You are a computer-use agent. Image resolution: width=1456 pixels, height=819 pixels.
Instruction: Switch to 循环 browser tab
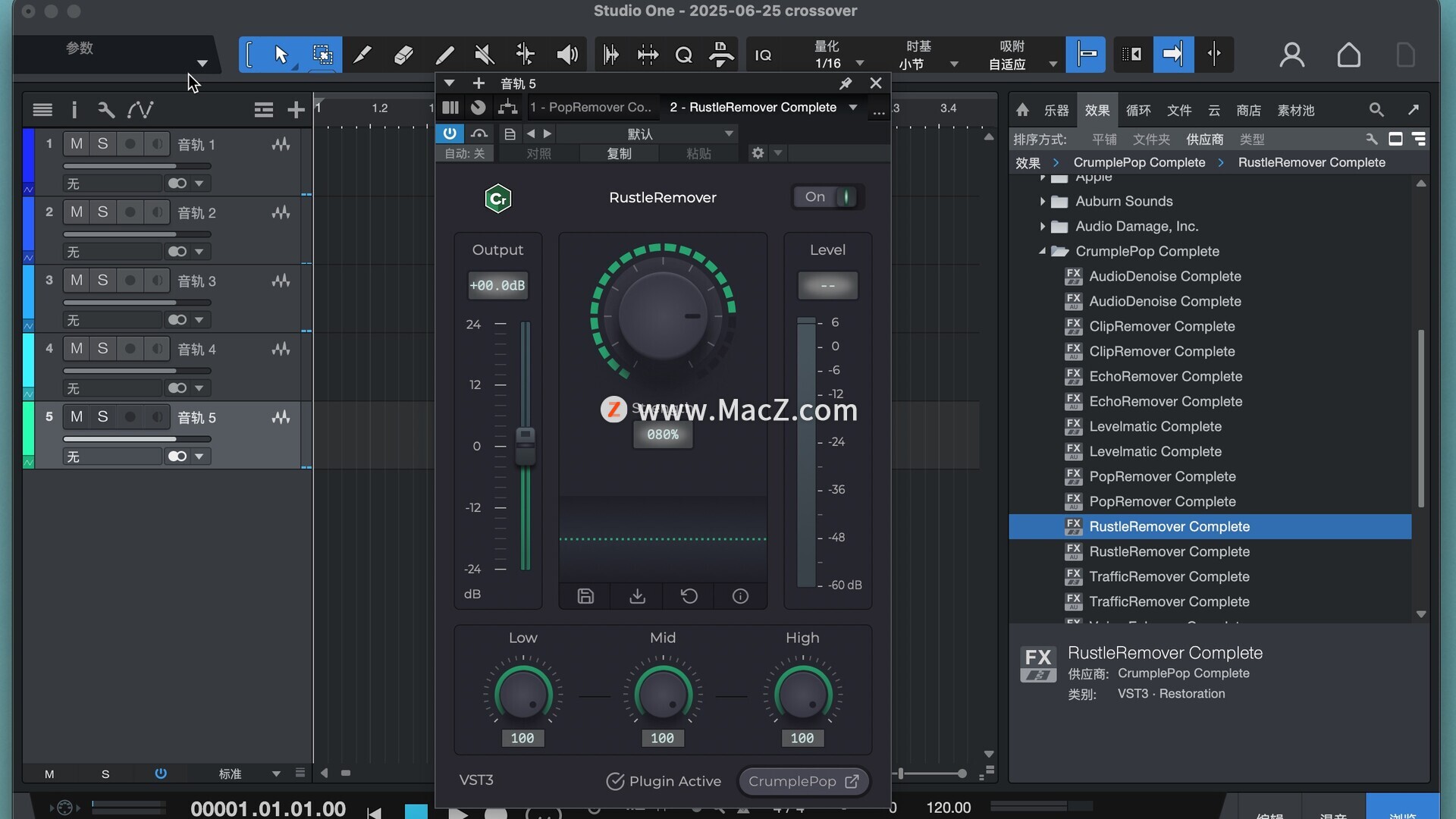[x=1138, y=111]
